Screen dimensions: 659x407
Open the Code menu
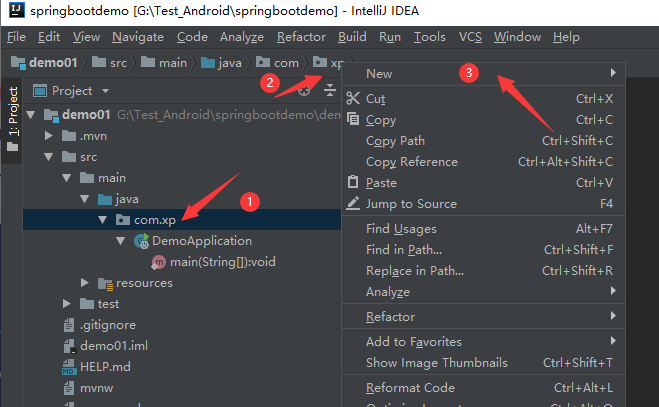pyautogui.click(x=192, y=37)
